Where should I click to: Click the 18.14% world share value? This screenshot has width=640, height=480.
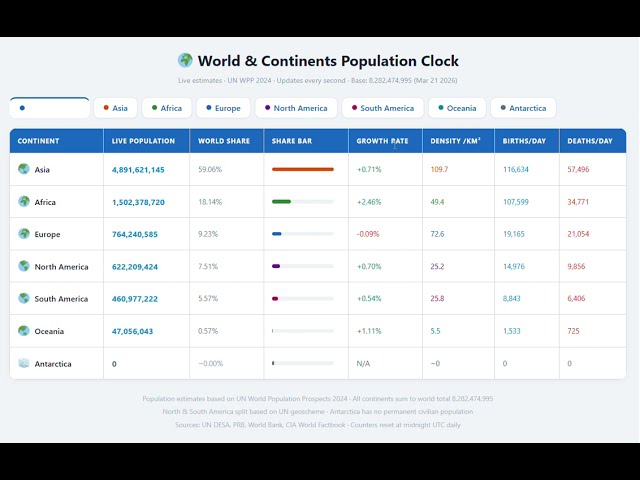click(210, 202)
